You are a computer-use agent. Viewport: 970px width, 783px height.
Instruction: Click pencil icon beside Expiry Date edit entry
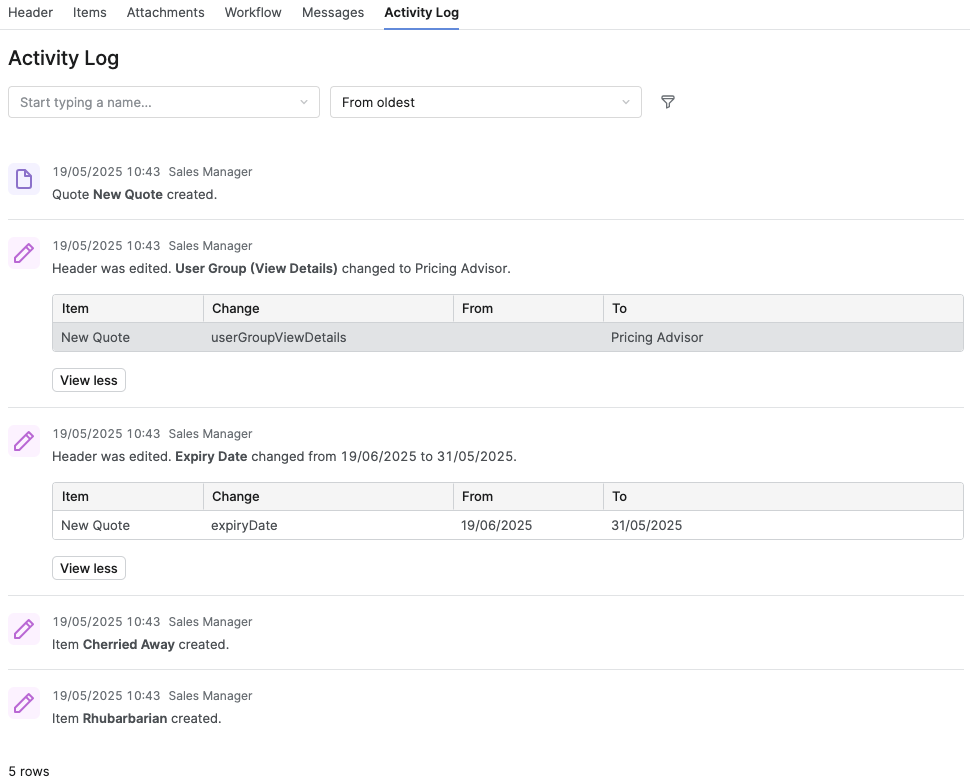24,442
